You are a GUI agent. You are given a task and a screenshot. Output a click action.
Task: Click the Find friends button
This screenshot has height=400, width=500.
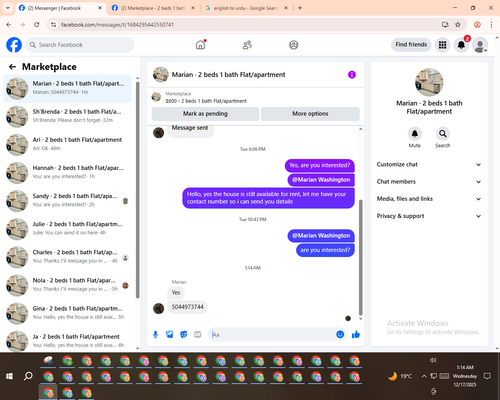pyautogui.click(x=411, y=45)
